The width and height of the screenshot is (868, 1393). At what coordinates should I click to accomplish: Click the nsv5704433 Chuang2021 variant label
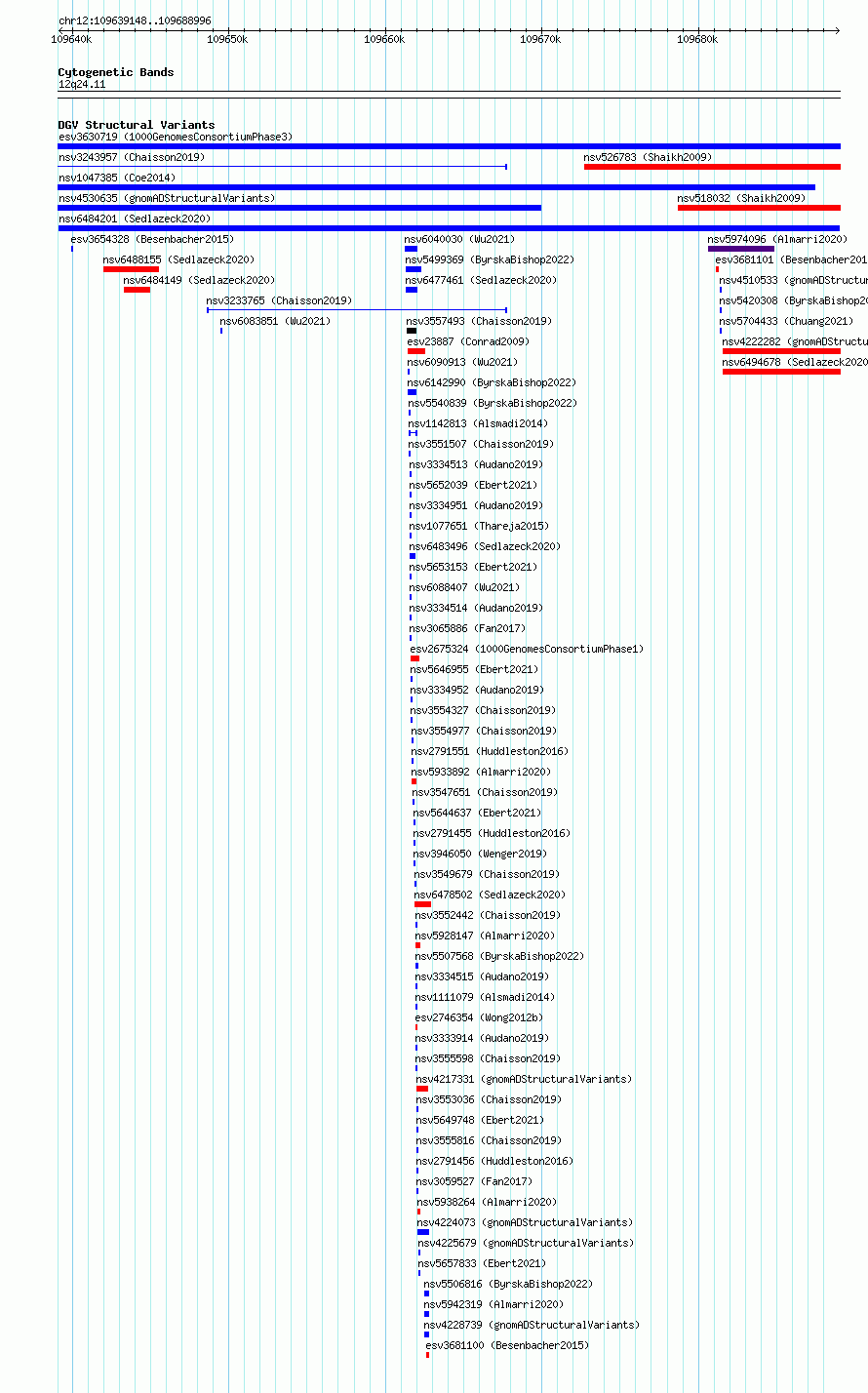click(x=787, y=321)
